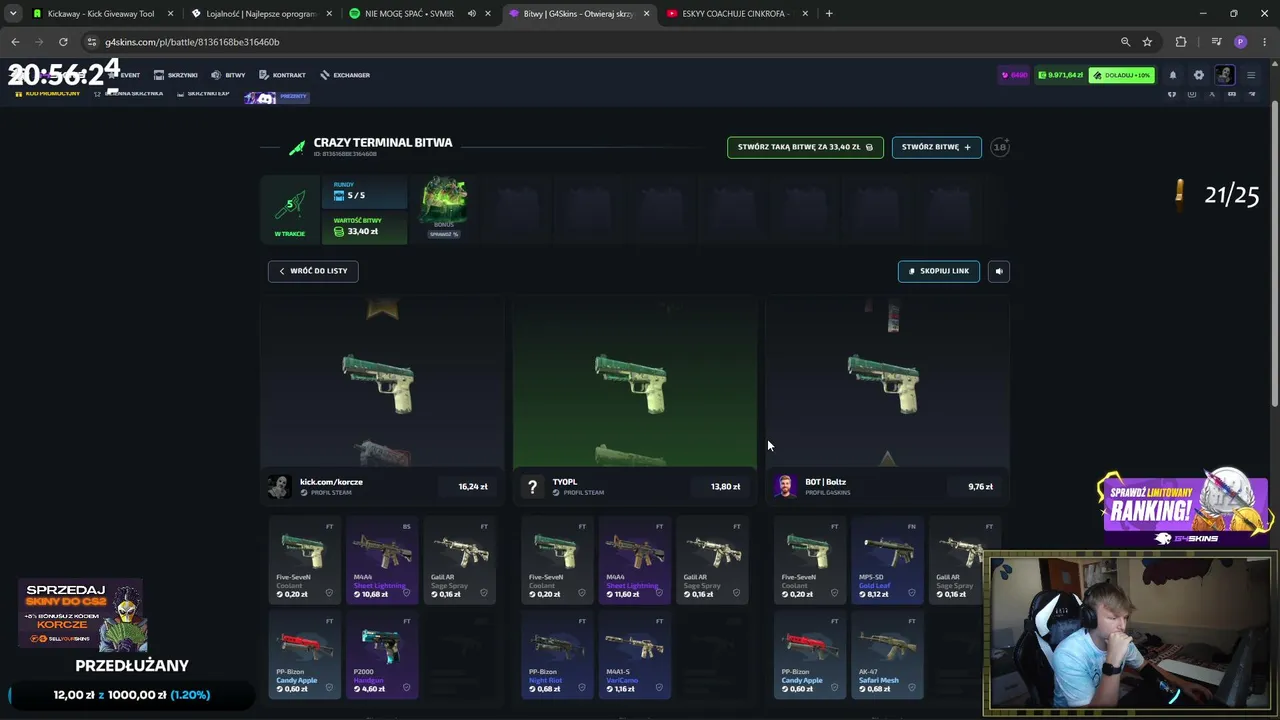
Task: Click the Sprawdź limitowany Ranking banner
Action: [x=1185, y=508]
